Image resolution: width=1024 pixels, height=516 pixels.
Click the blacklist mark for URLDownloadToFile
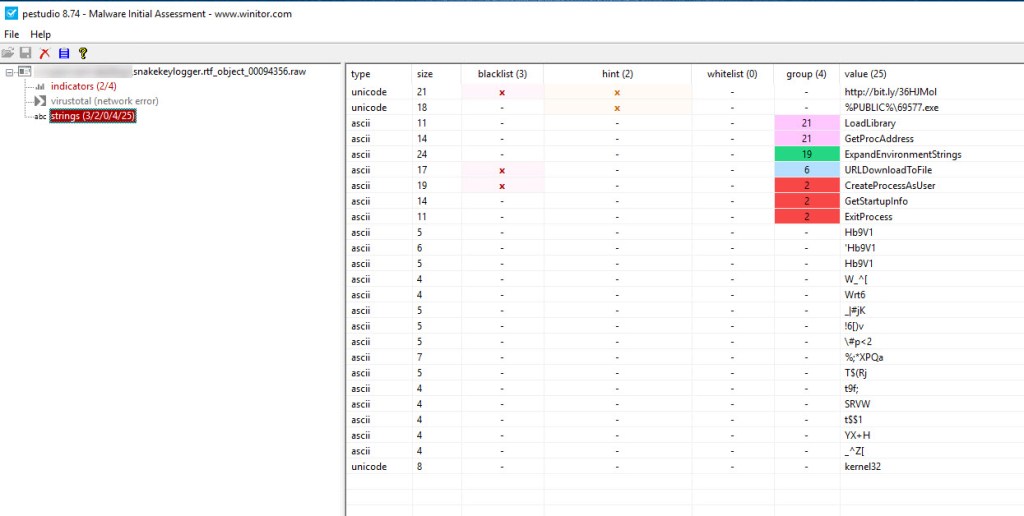point(502,170)
